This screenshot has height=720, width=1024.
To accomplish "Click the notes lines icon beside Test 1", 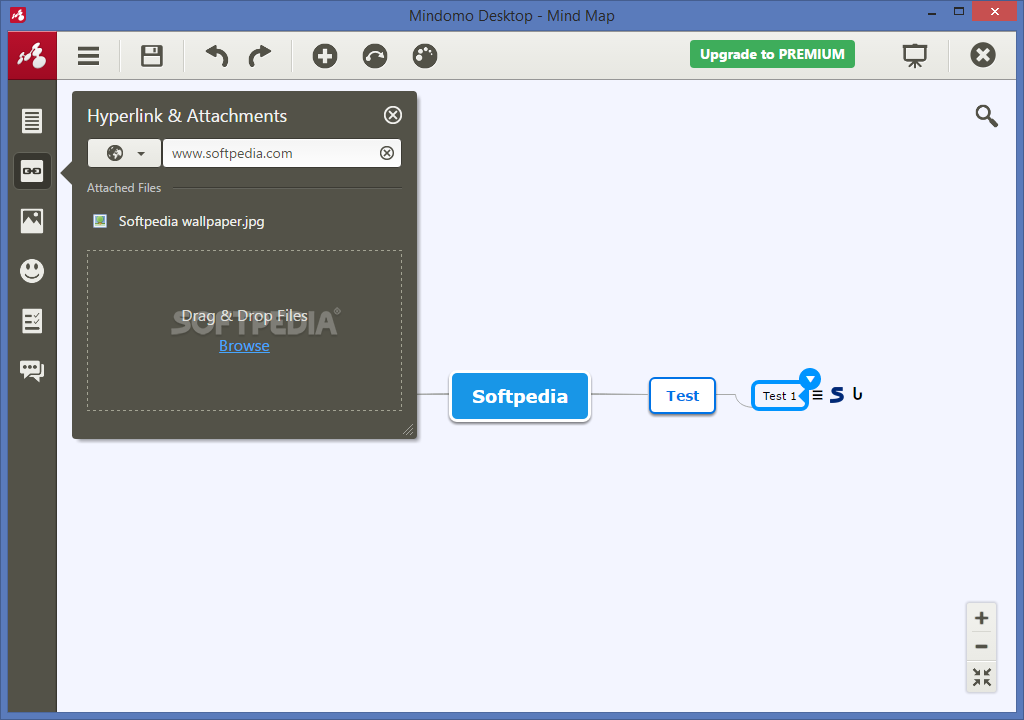I will 818,395.
